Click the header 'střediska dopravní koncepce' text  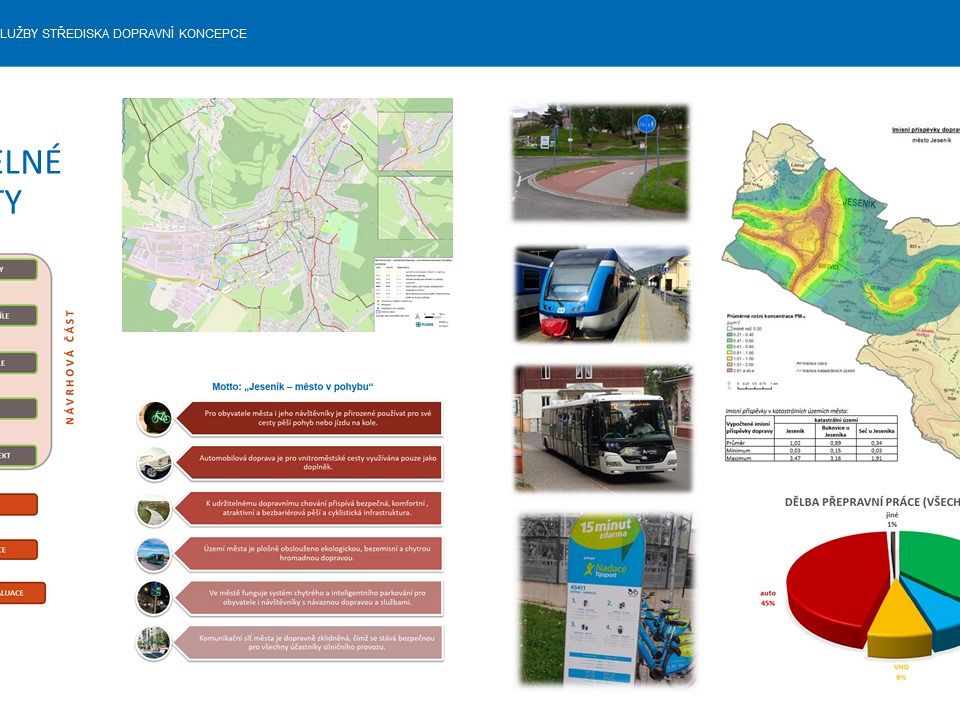coord(144,34)
